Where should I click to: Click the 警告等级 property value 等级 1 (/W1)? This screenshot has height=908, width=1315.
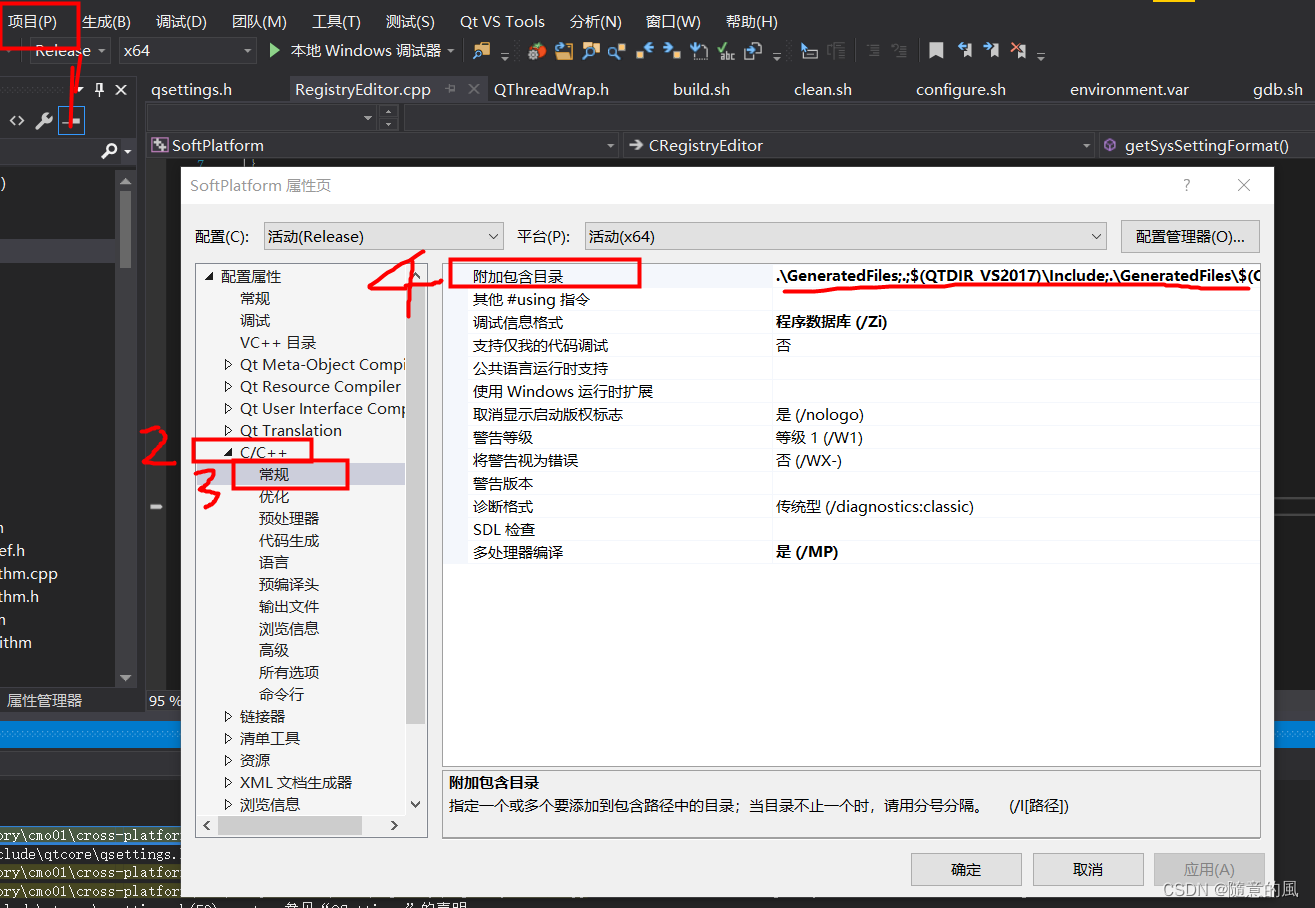(819, 438)
